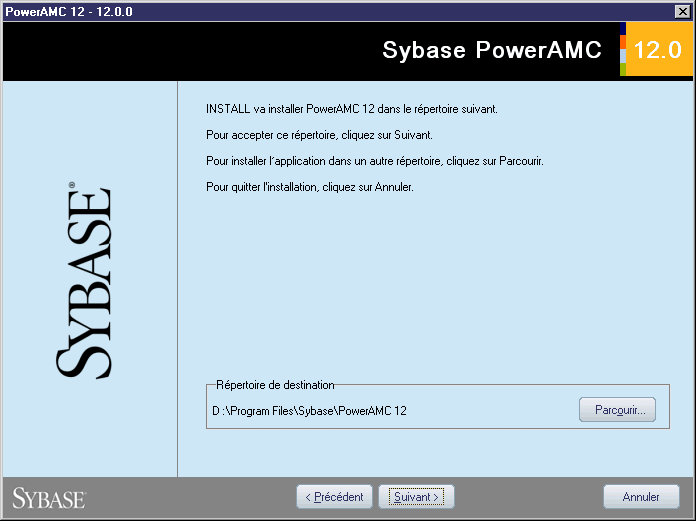Click the Répertoire de destination group label
696x521 pixels.
click(275, 385)
